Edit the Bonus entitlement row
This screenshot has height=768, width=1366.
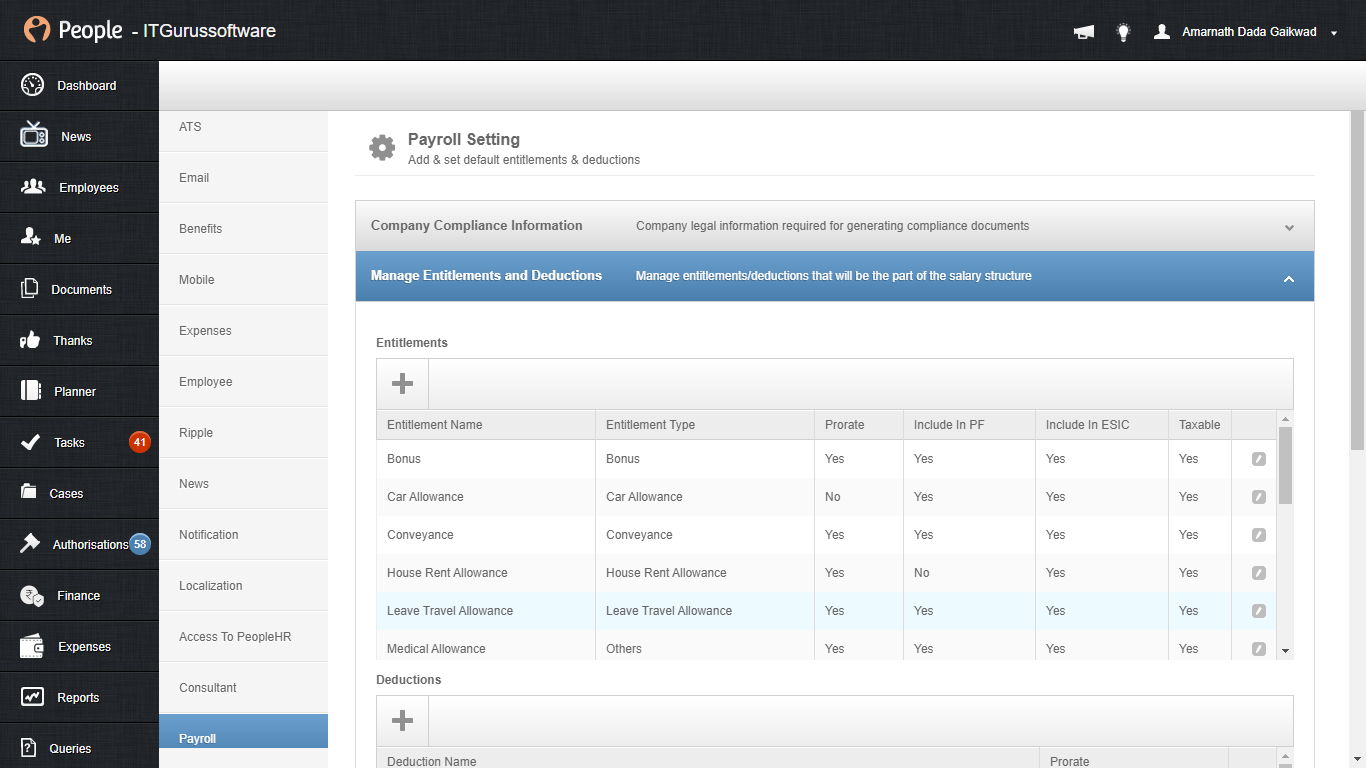coord(1259,459)
